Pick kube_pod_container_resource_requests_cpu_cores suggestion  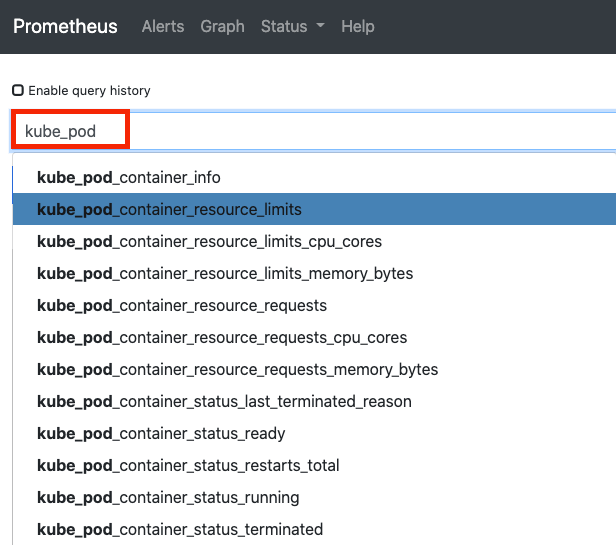(x=314, y=338)
